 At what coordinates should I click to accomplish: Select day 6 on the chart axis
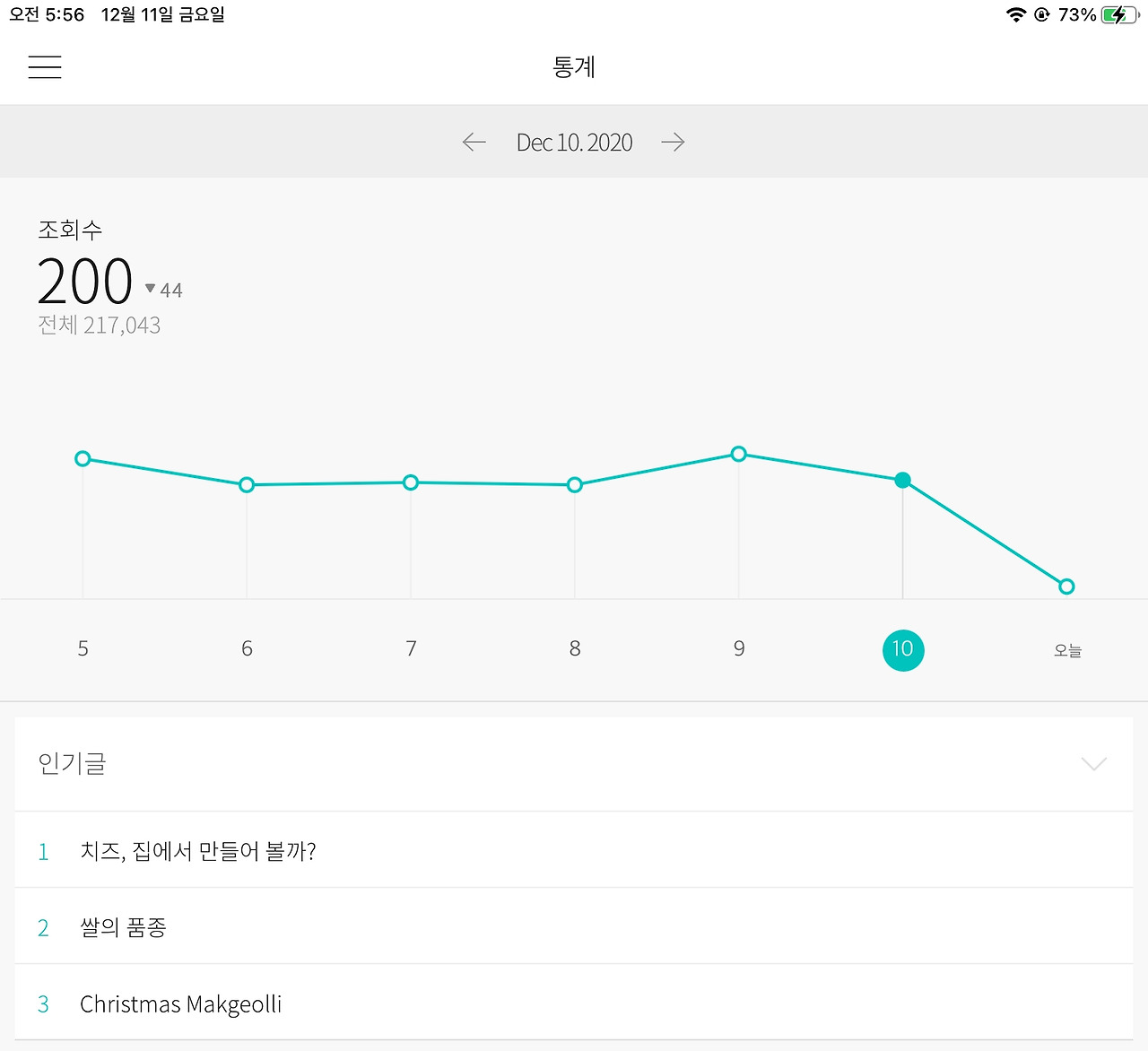tap(247, 648)
